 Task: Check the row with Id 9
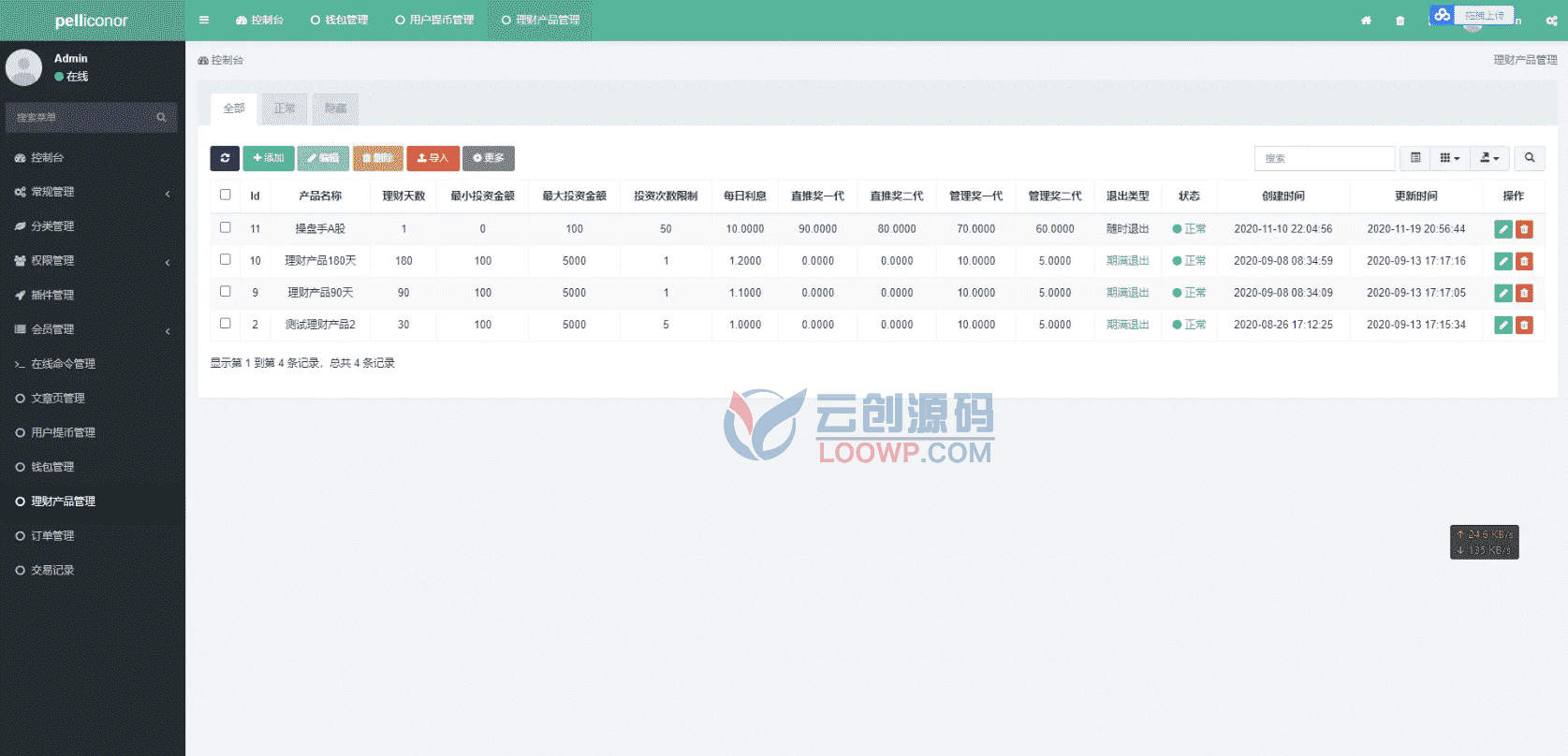click(225, 291)
